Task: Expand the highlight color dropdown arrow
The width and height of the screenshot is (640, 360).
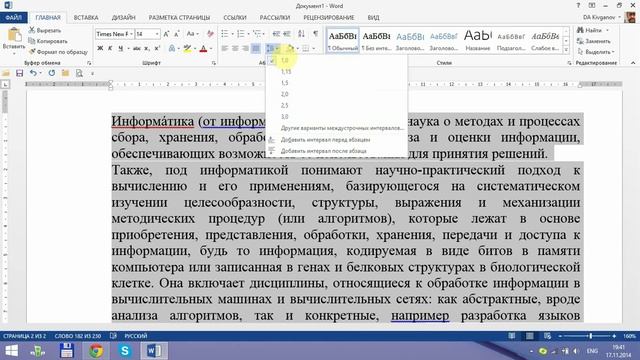Action: point(195,48)
